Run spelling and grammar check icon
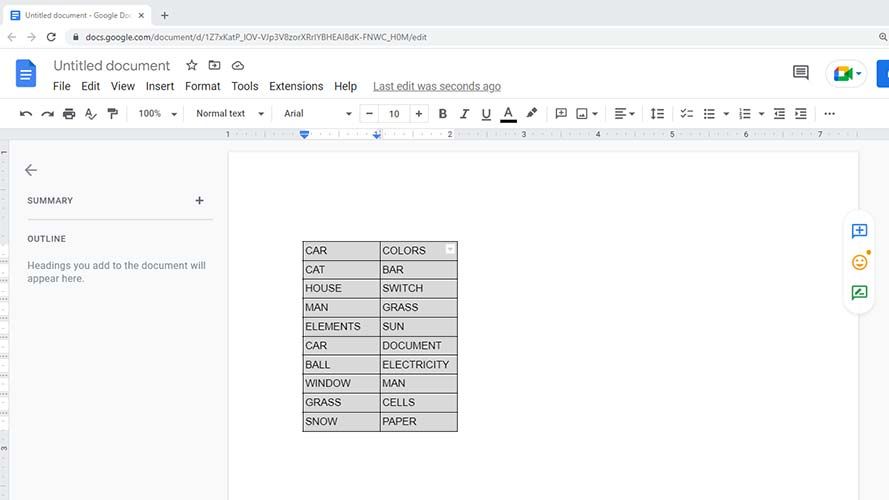The height and width of the screenshot is (500, 889). [91, 114]
